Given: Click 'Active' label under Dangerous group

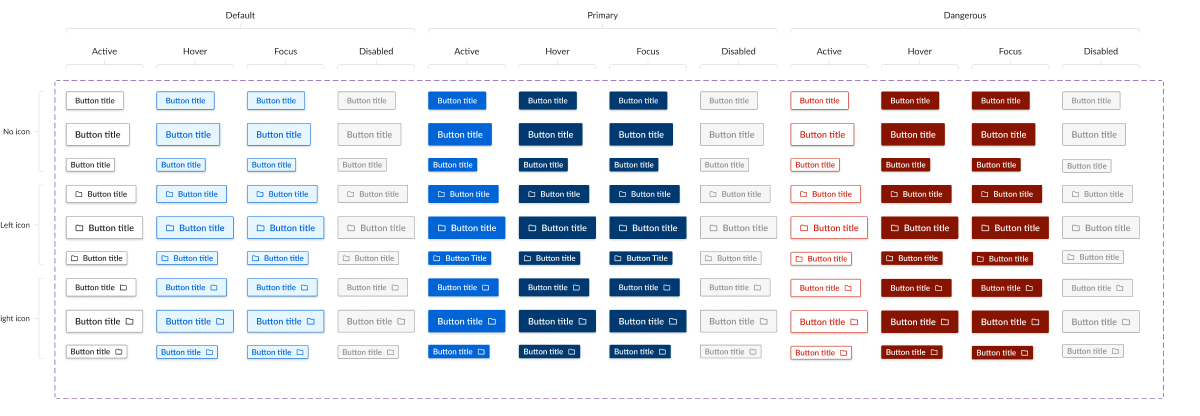Looking at the screenshot, I should click(x=829, y=51).
